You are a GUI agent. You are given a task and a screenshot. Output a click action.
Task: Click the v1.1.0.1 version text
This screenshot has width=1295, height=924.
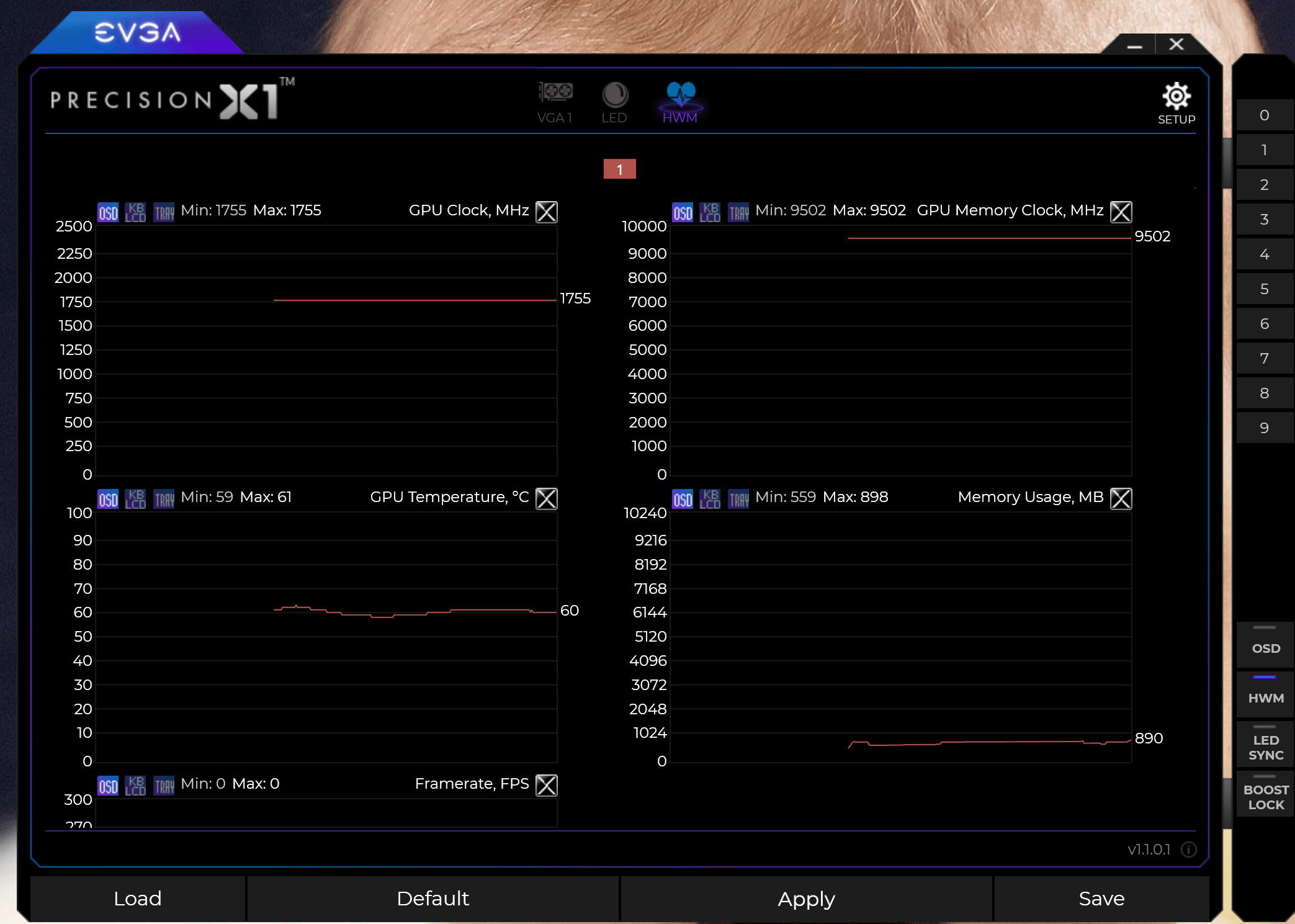(x=1149, y=850)
